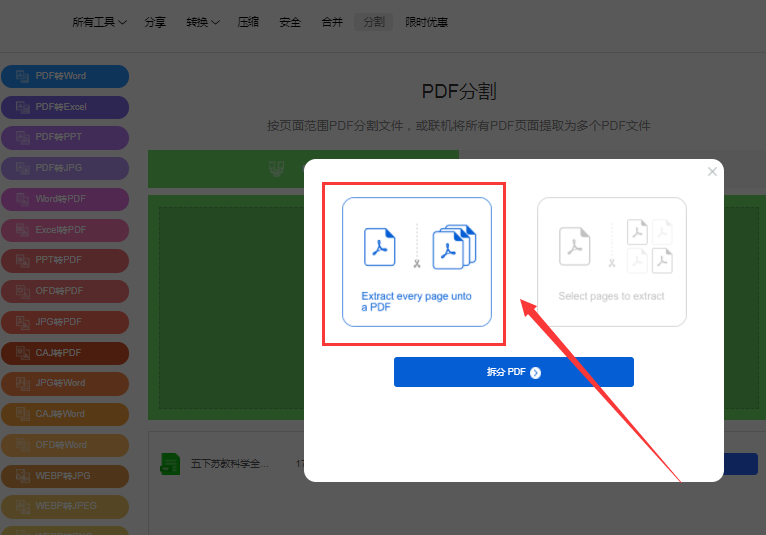
Task: Click the single PDF document icon in extract-every-page card
Action: coord(380,247)
